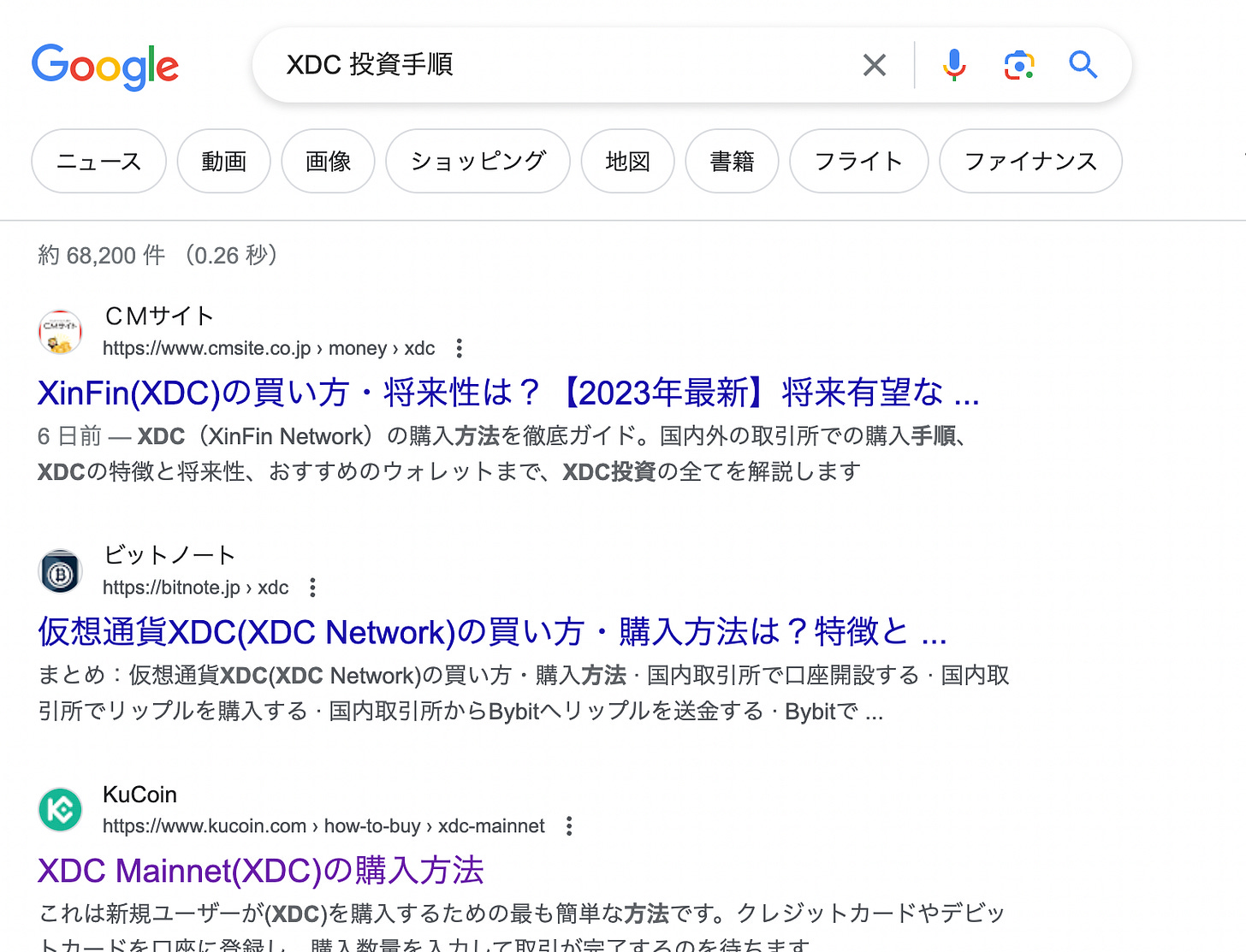The image size is (1246, 952).
Task: Open the 仮想通貨XDC(XDC Network)の買い方 result link
Action: (492, 632)
